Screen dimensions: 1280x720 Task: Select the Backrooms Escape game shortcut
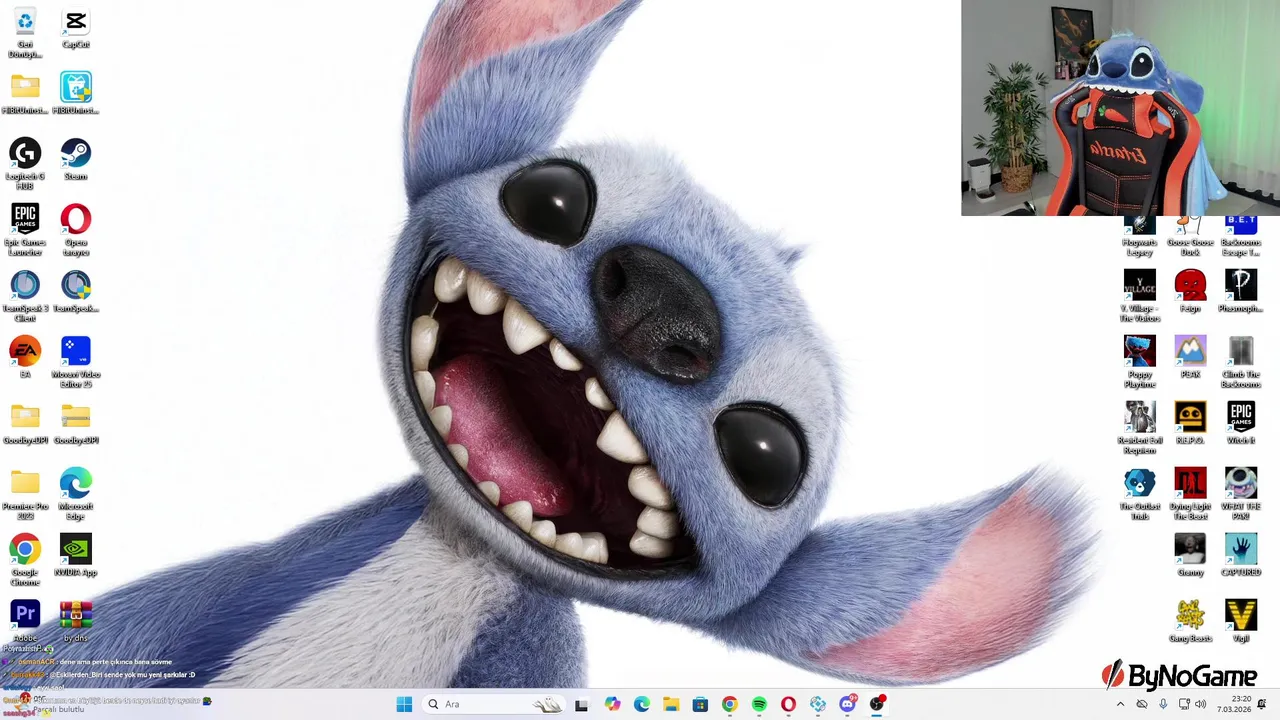point(1241,237)
